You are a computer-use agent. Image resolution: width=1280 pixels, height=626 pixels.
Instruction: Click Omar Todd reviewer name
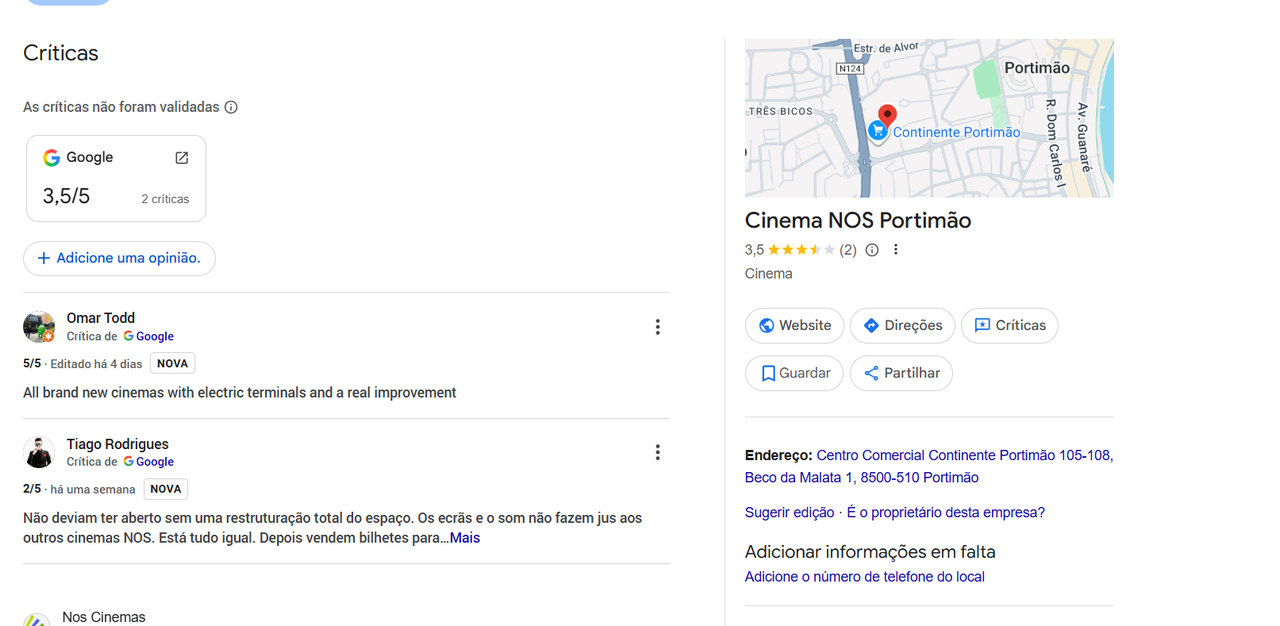tap(101, 318)
